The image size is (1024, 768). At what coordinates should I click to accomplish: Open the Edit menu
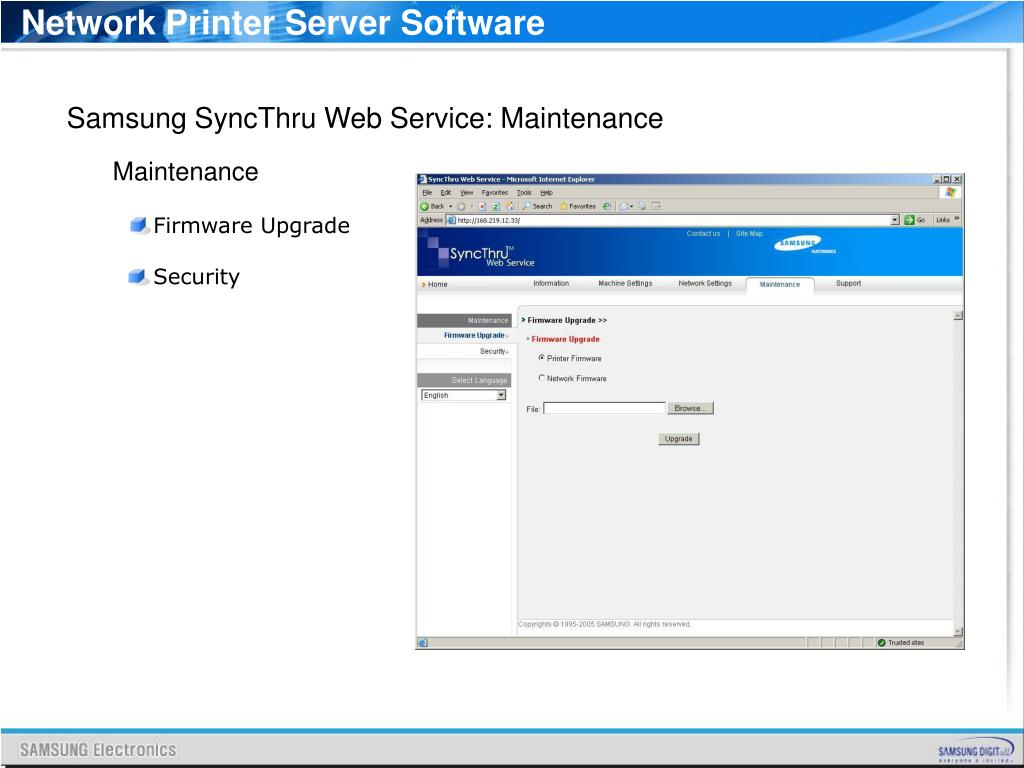tap(445, 193)
